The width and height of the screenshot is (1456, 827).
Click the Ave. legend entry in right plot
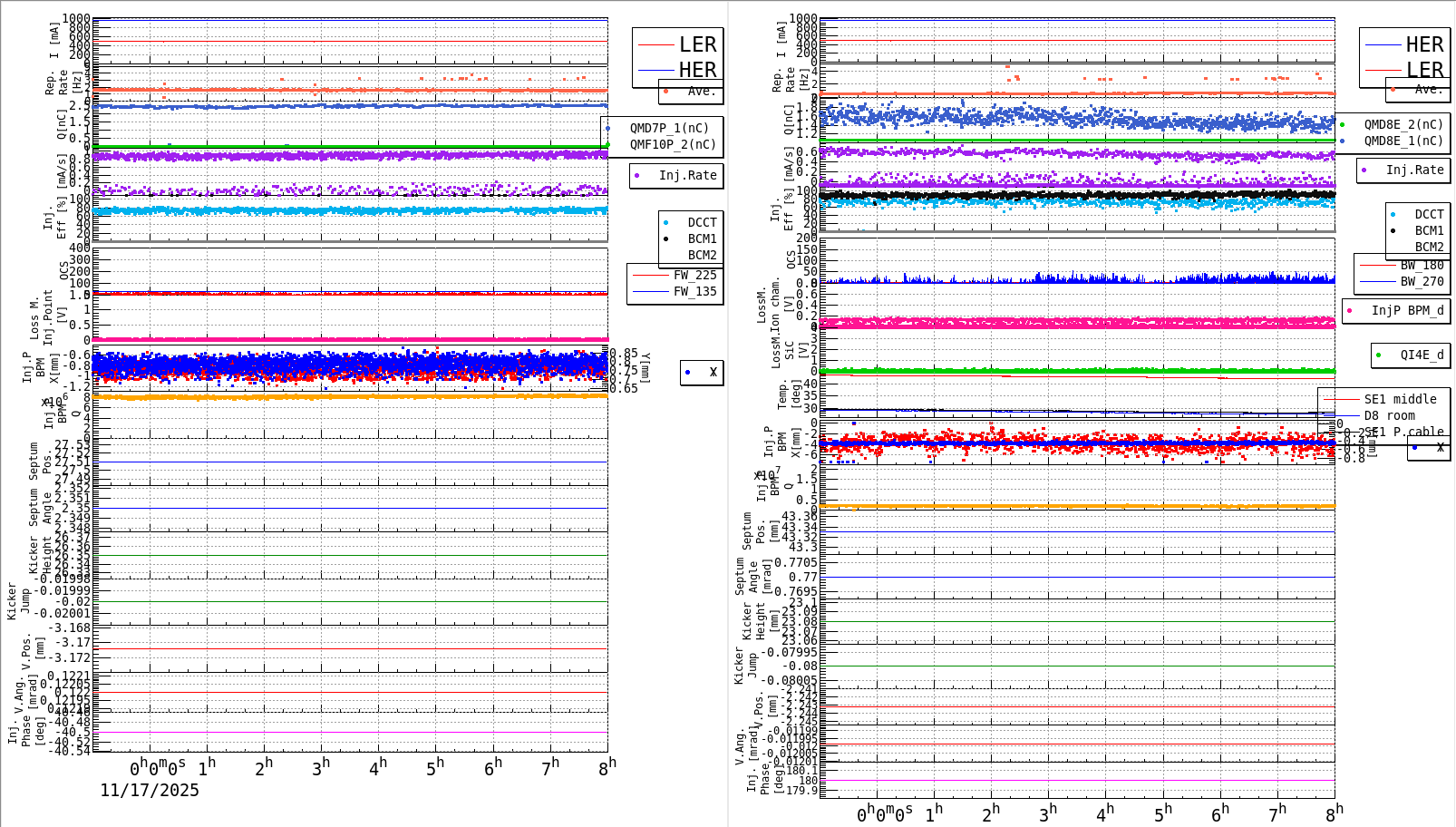[x=1428, y=89]
